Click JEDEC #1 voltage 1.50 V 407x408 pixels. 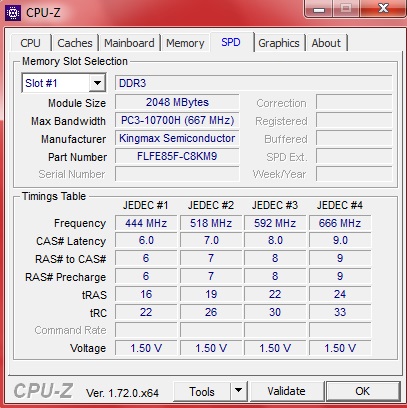pyautogui.click(x=146, y=348)
